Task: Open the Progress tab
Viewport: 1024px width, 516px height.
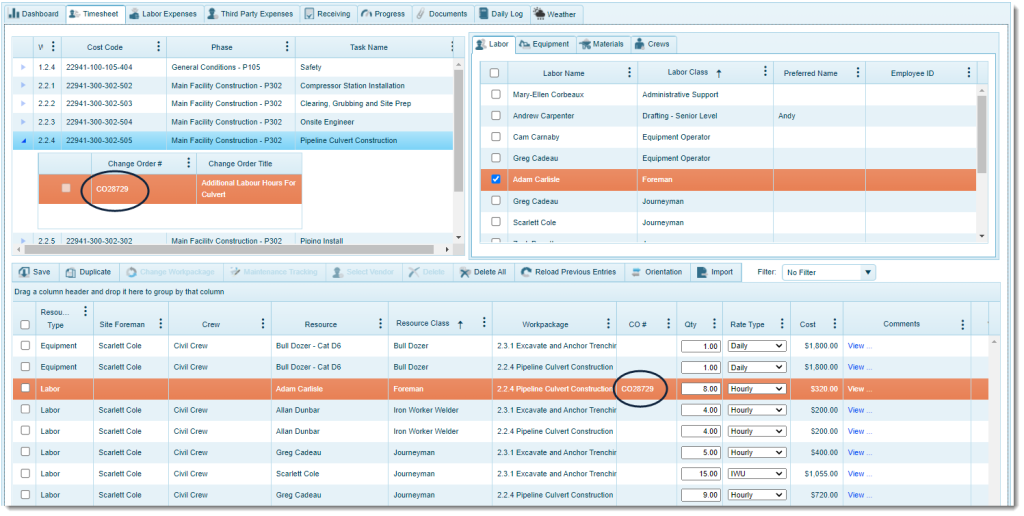Action: (383, 14)
